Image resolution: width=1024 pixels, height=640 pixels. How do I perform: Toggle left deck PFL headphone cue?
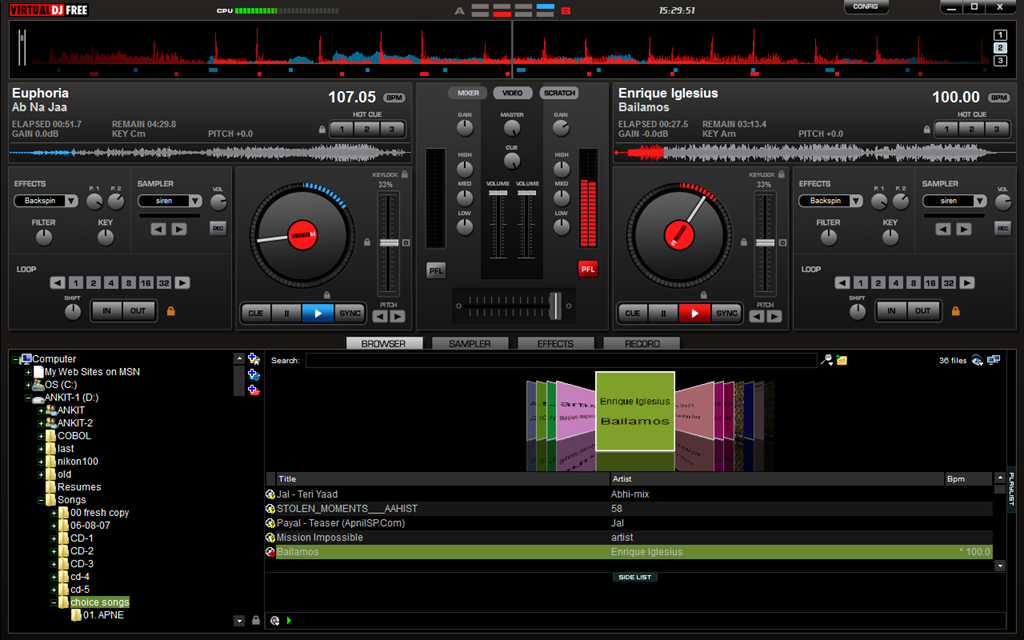point(436,270)
